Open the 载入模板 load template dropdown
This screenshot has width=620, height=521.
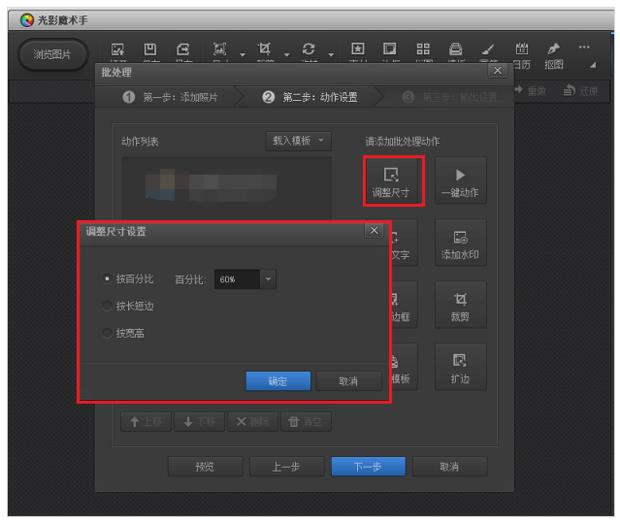298,141
